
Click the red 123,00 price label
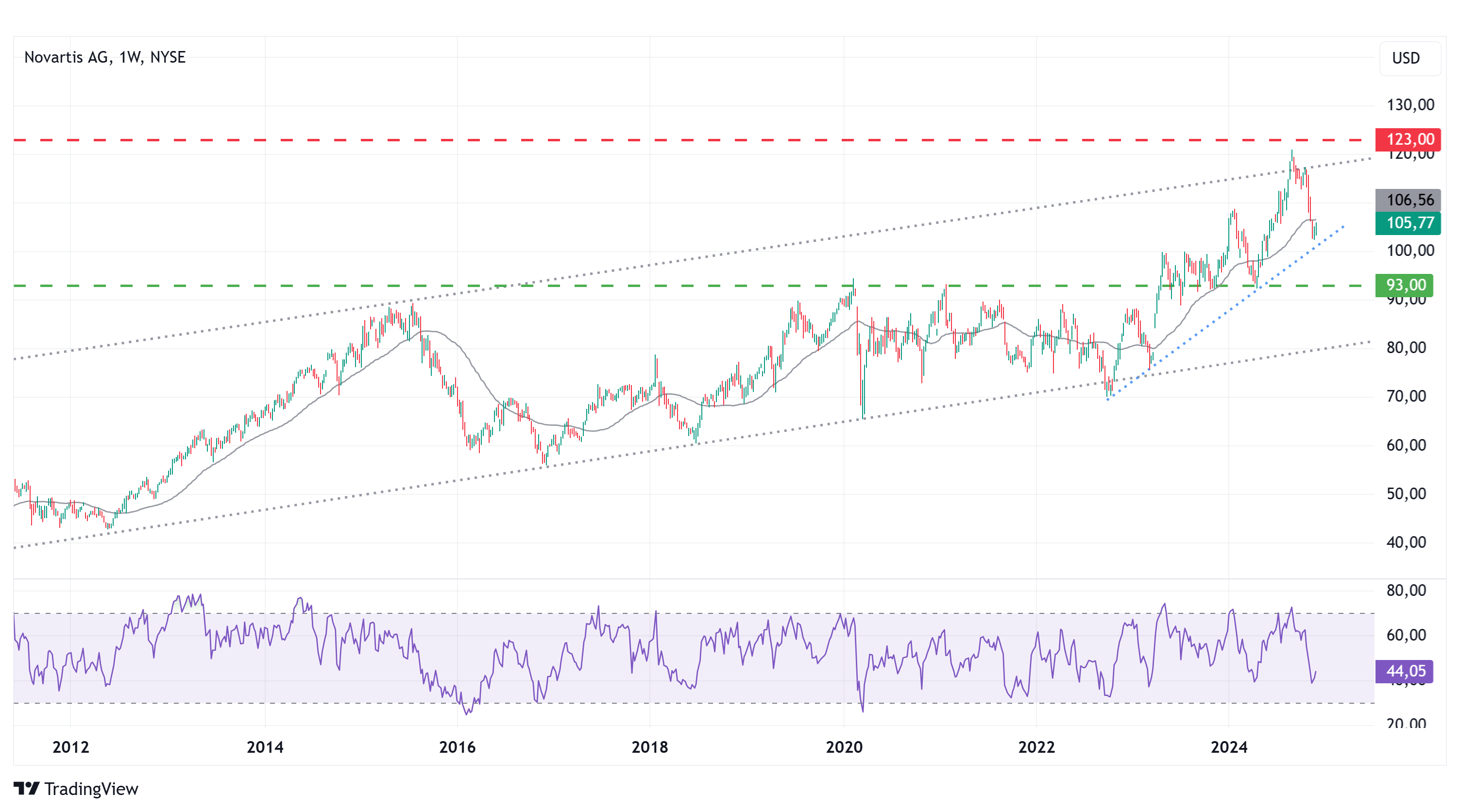(1408, 139)
